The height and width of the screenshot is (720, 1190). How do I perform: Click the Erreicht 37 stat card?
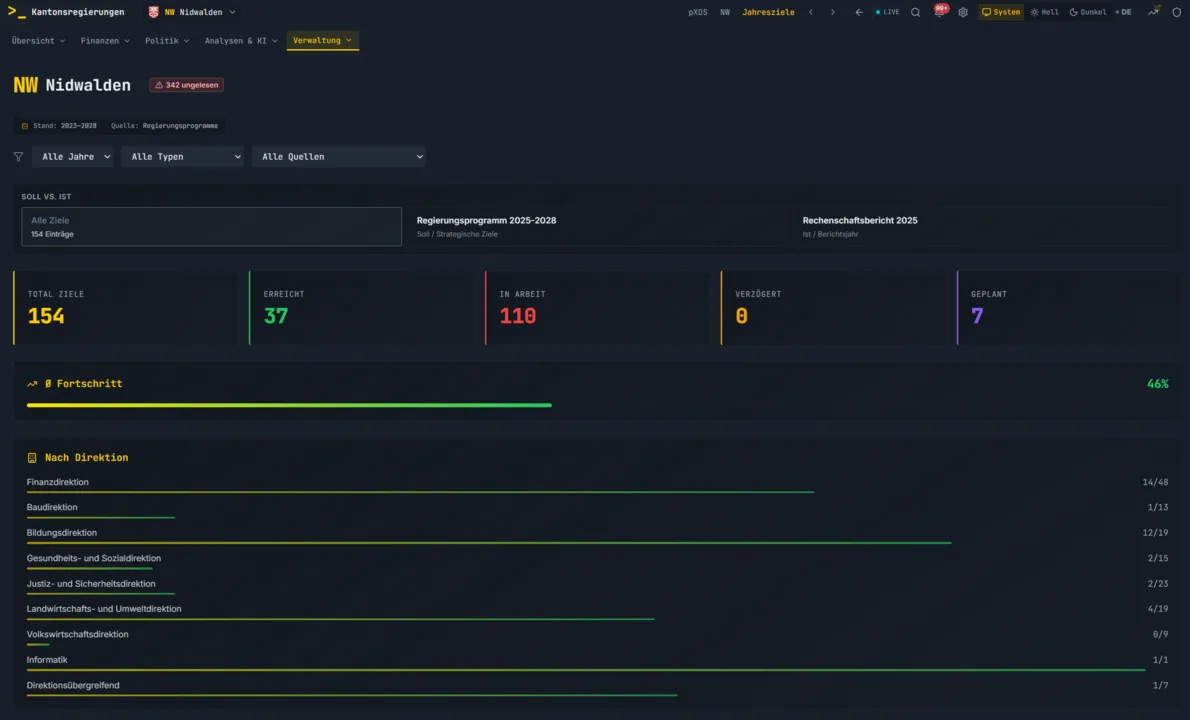click(x=363, y=308)
